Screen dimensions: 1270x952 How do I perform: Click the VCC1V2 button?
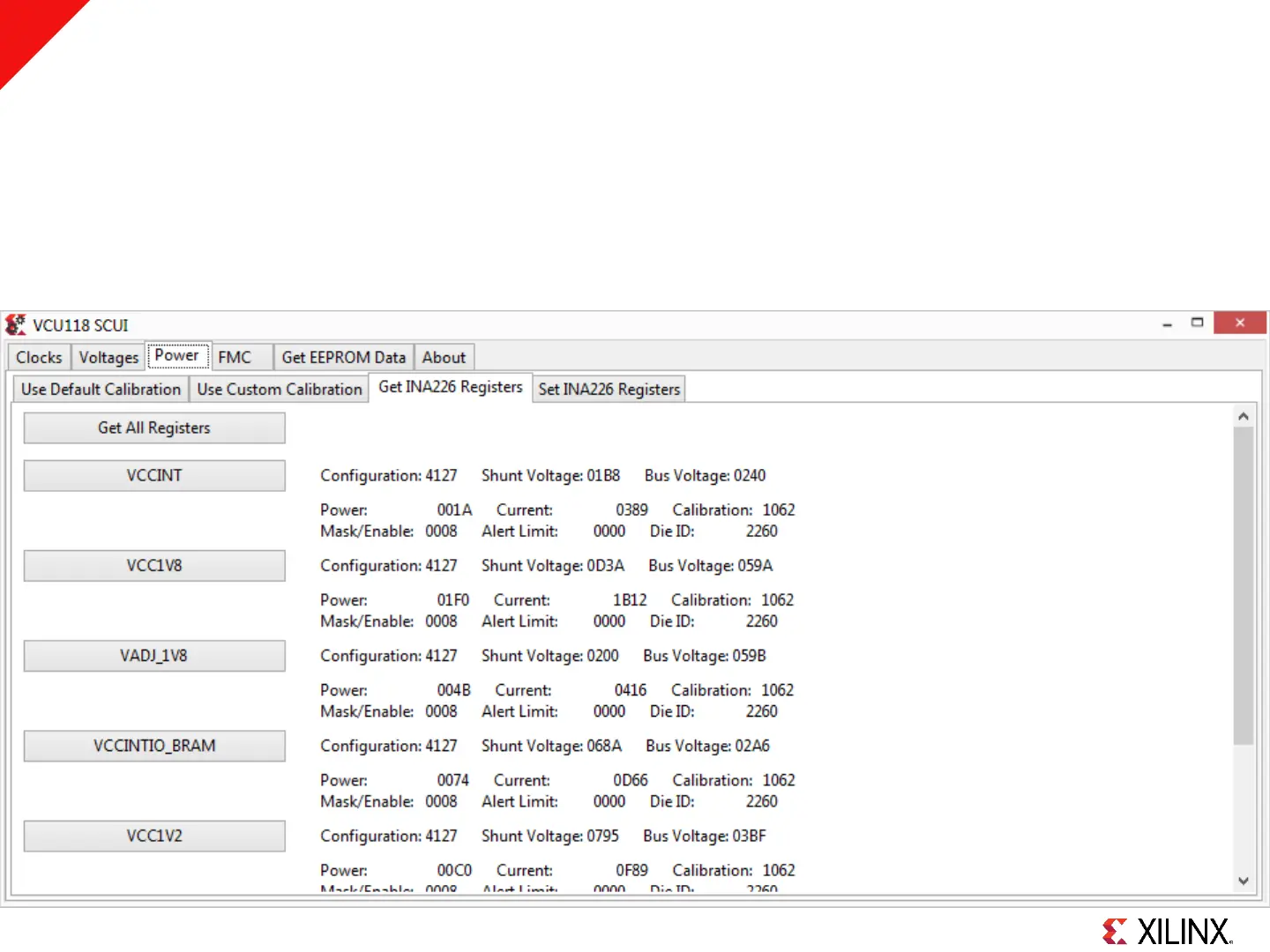coord(154,836)
